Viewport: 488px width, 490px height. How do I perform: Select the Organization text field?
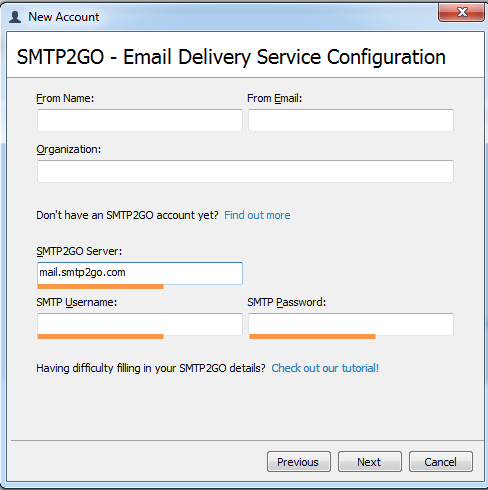pyautogui.click(x=245, y=171)
